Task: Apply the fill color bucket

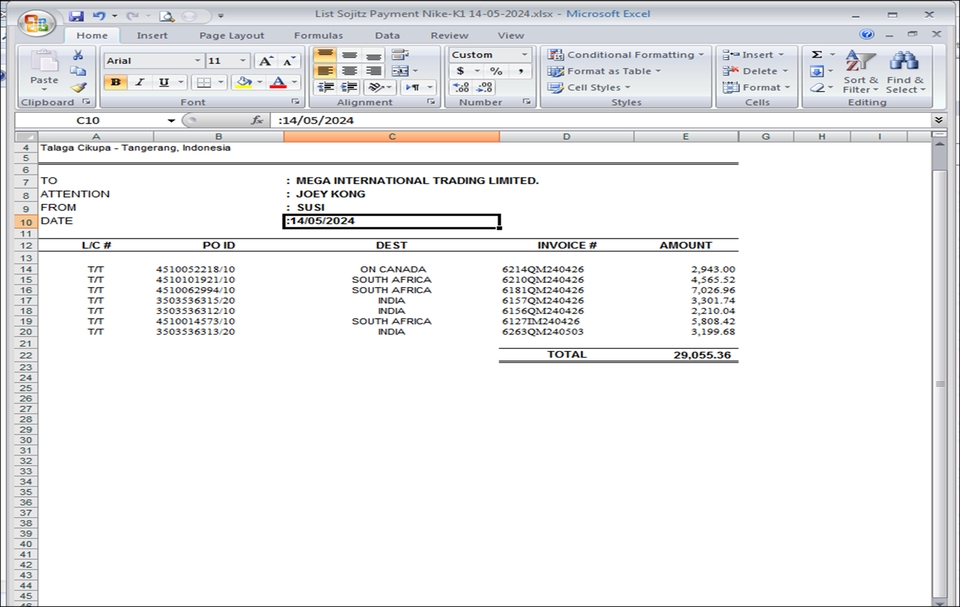Action: click(244, 82)
